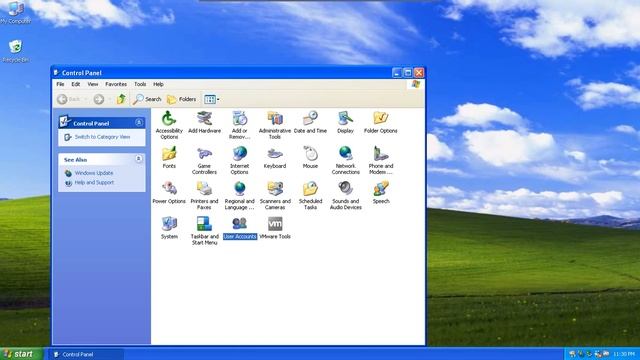
Task: Open the File menu
Action: [60, 84]
